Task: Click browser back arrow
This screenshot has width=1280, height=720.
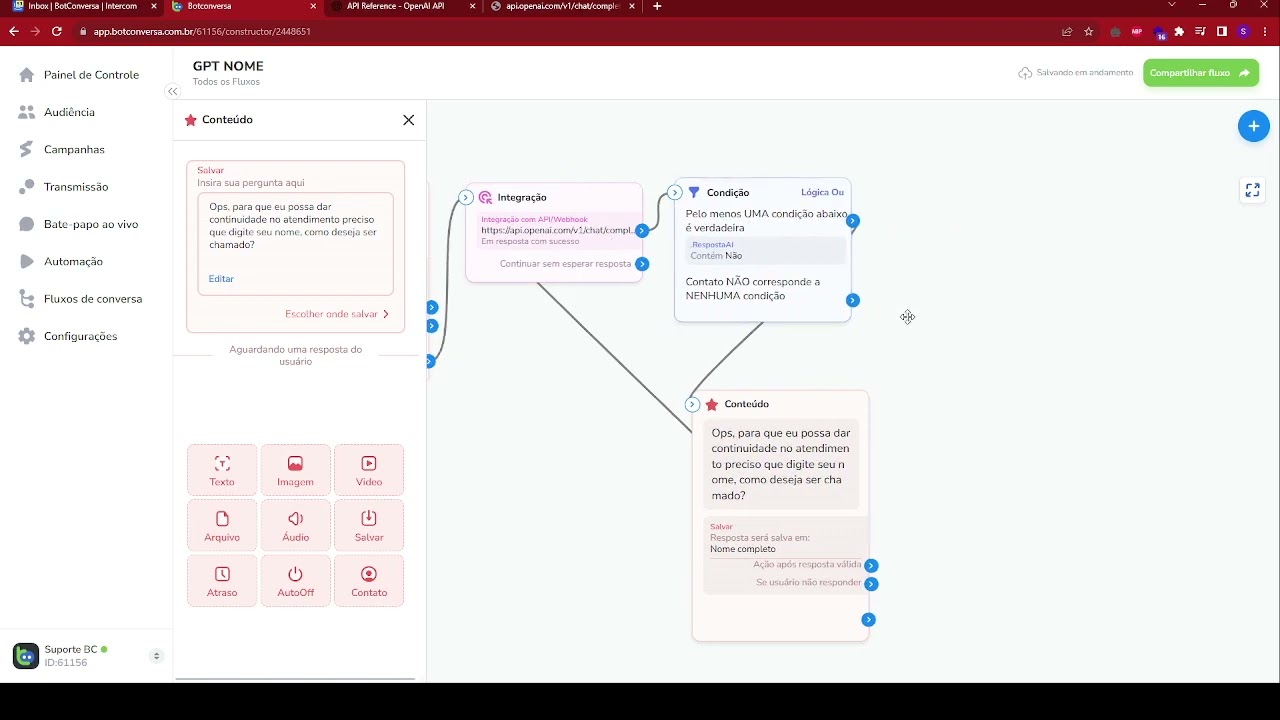Action: coord(14,31)
